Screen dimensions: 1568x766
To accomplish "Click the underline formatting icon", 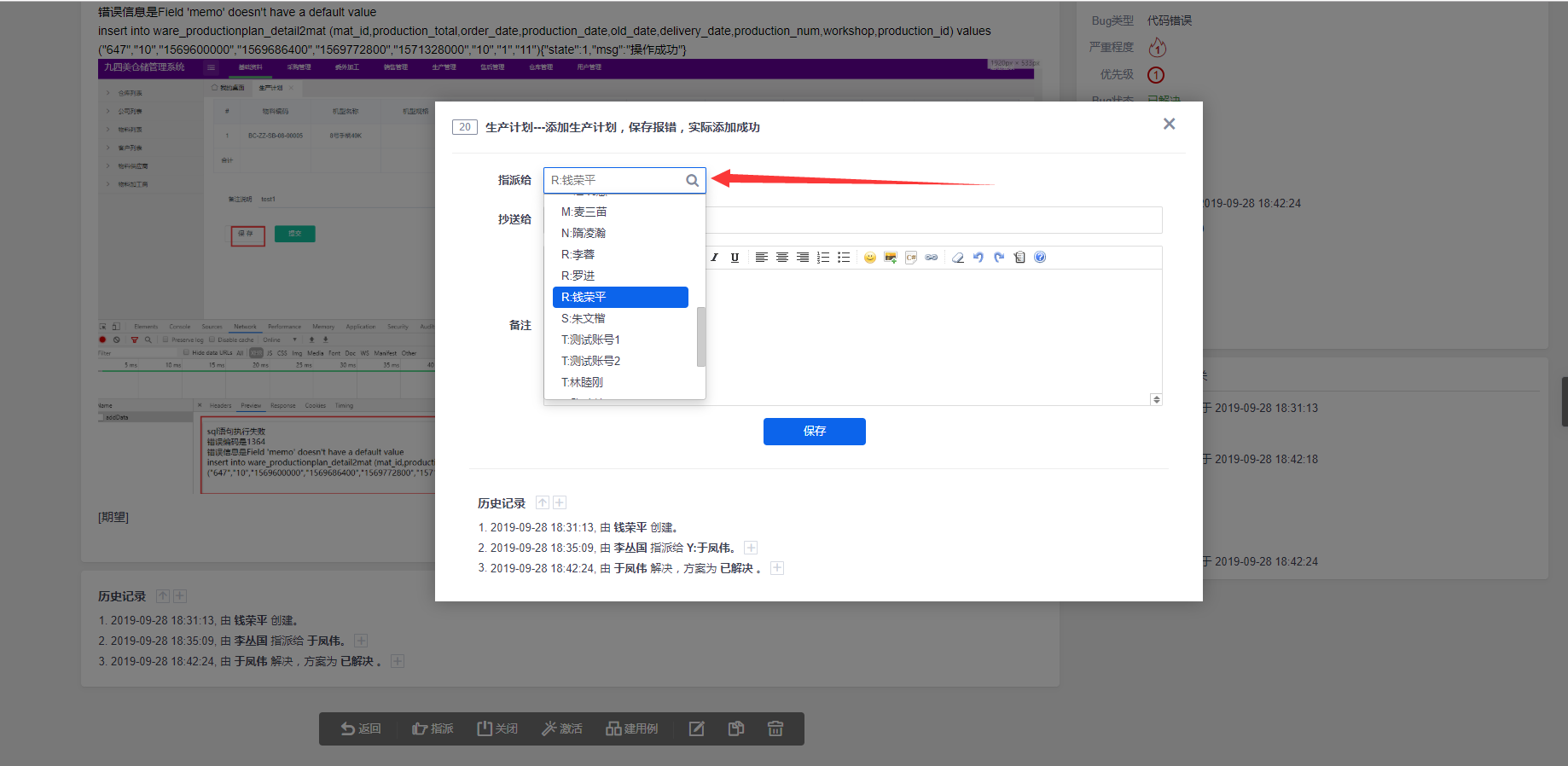I will click(x=735, y=258).
